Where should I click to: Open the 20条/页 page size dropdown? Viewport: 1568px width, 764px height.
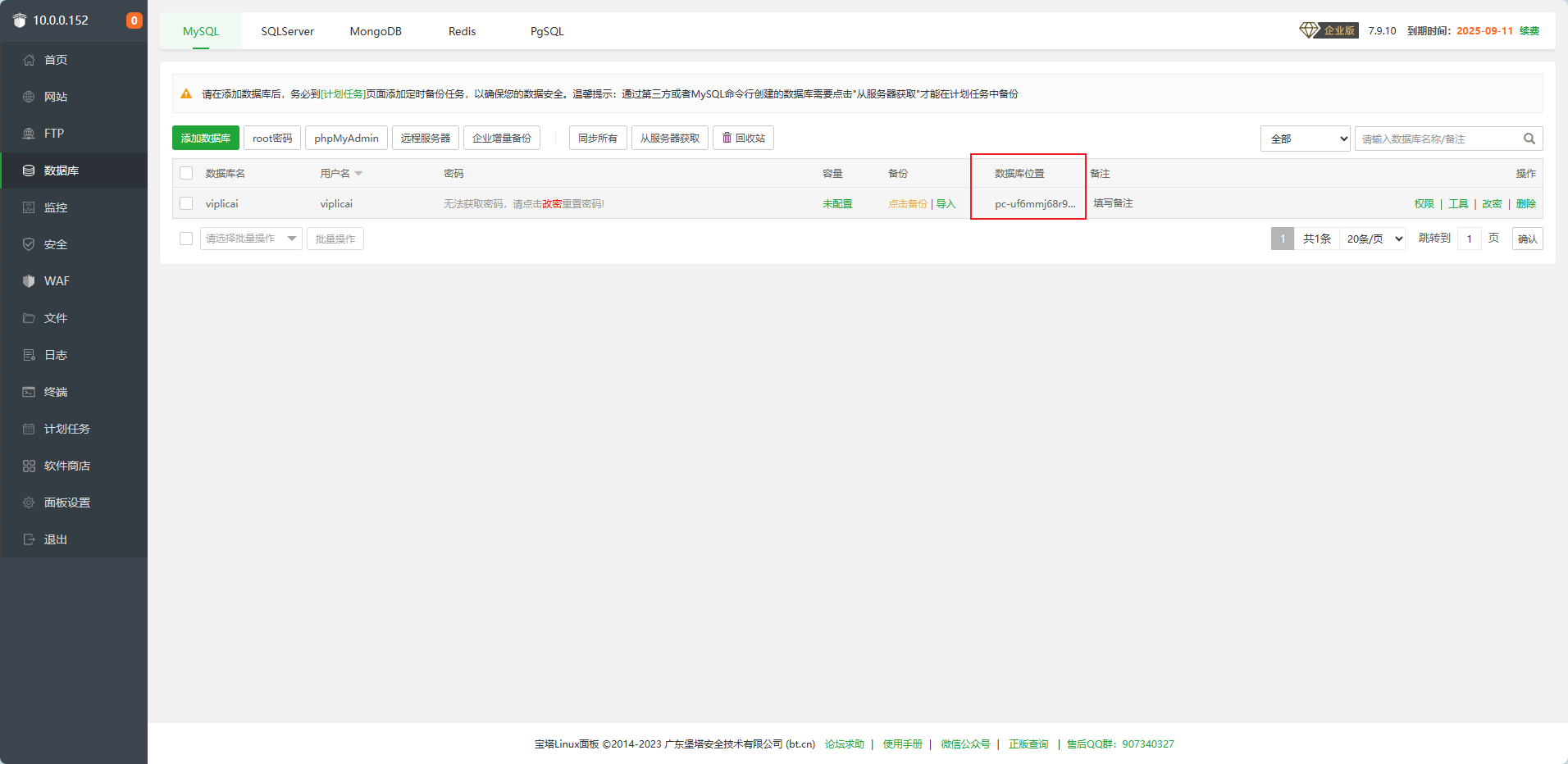click(x=1374, y=239)
